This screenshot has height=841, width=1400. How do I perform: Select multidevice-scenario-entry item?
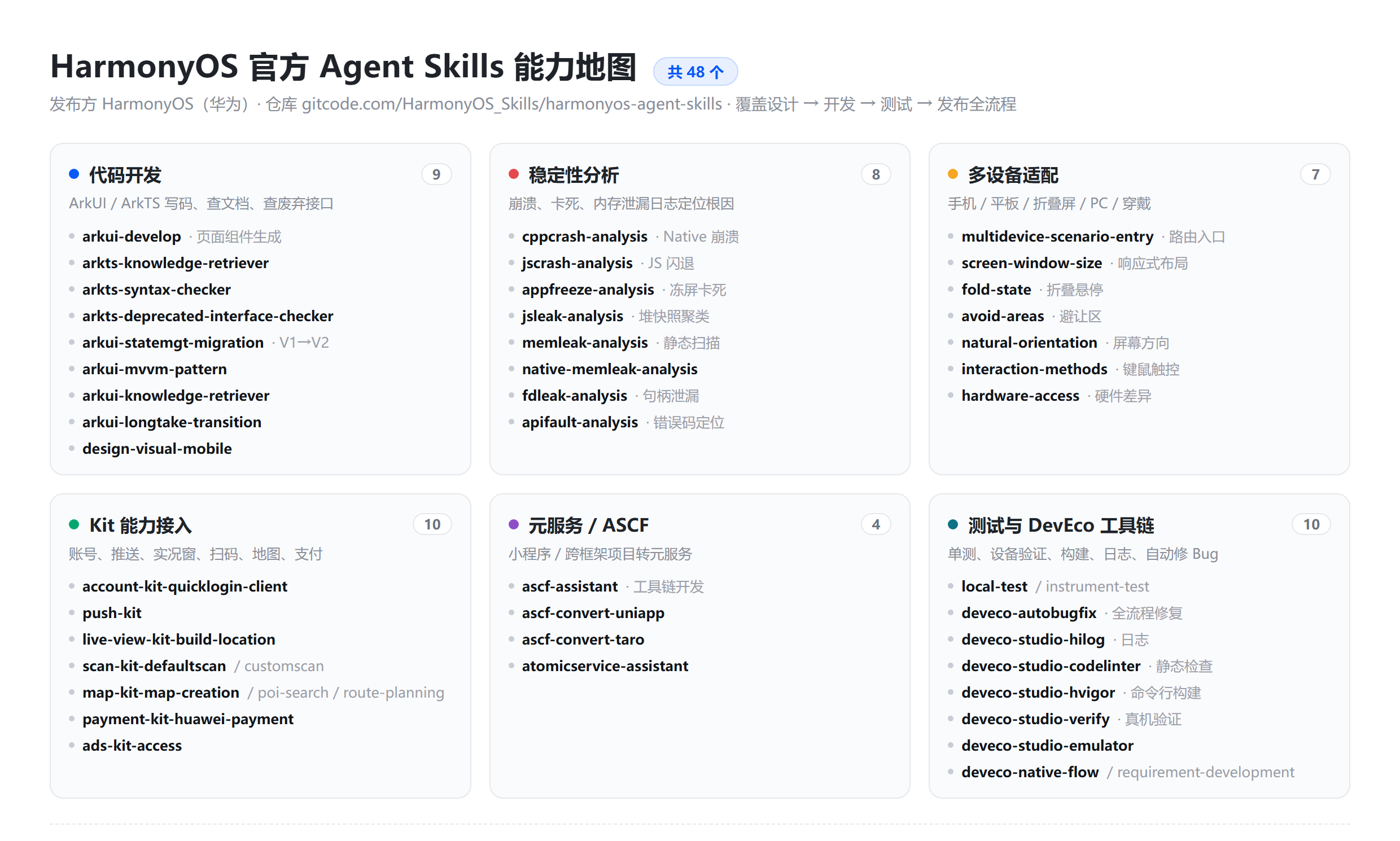(1057, 236)
